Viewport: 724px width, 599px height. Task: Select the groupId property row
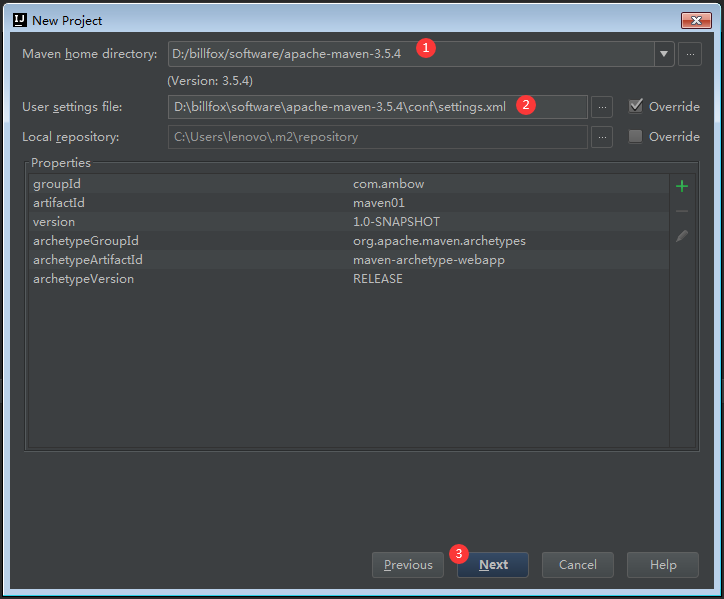pyautogui.click(x=349, y=184)
